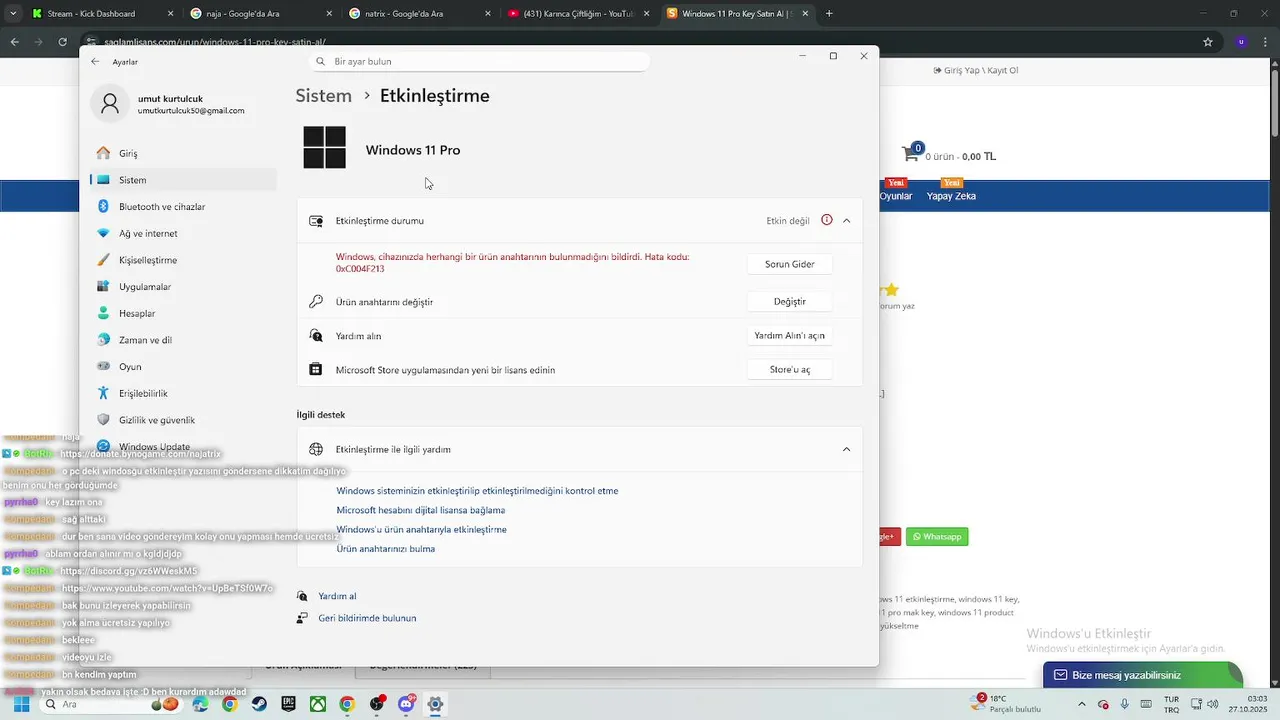Open Bize mesaj yazabilirsiniz chat widget
The height and width of the screenshot is (720, 1280).
pos(1142,675)
